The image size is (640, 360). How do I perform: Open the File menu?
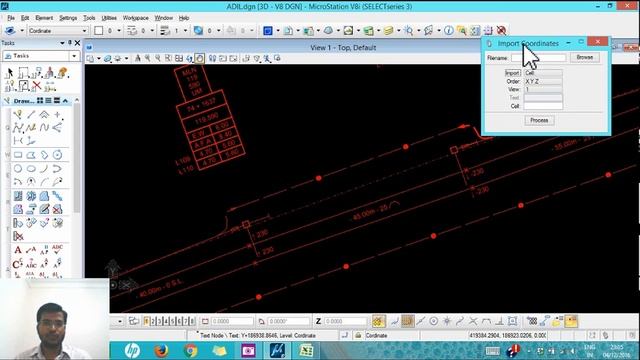click(x=11, y=18)
